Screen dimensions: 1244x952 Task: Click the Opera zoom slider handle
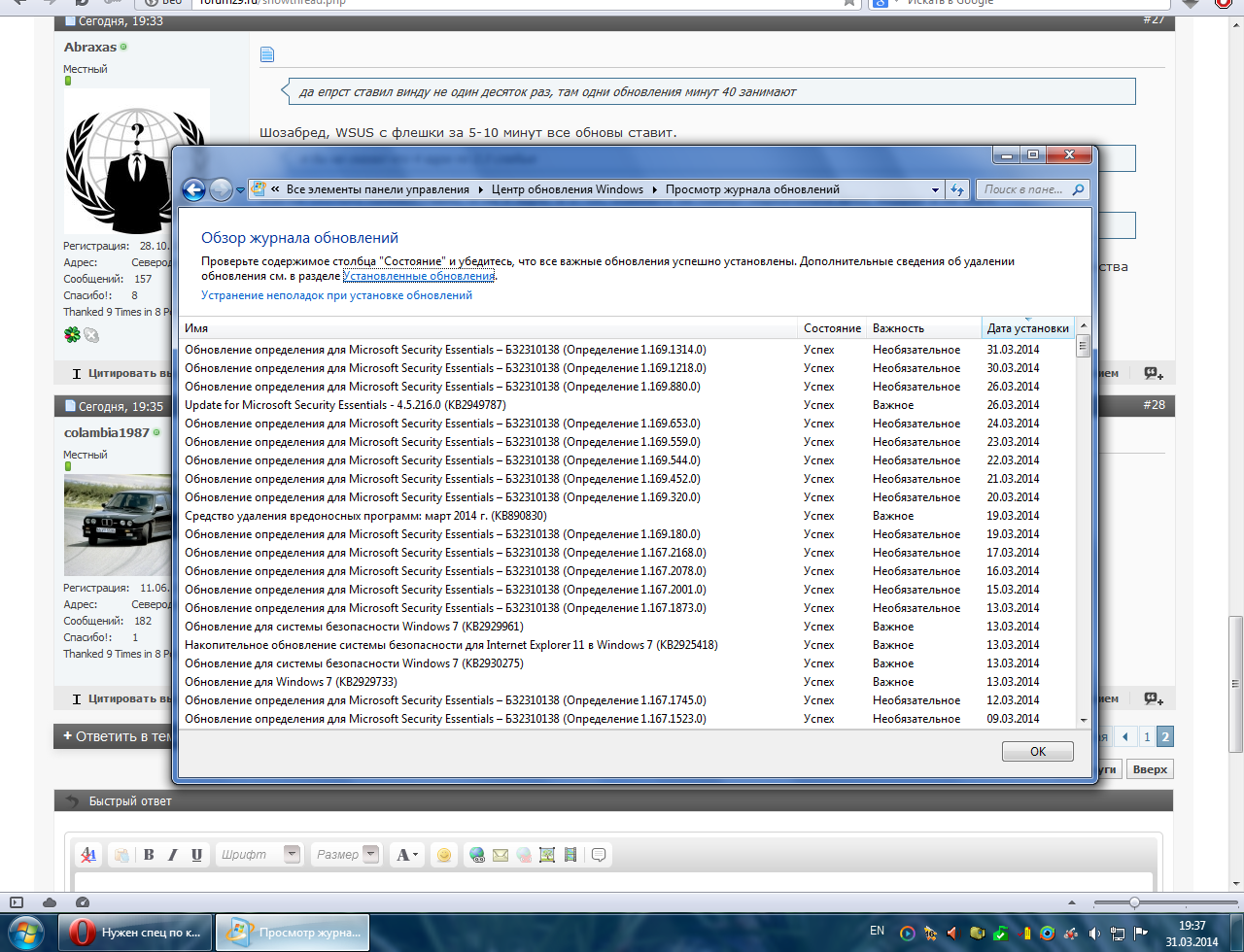tap(1133, 902)
